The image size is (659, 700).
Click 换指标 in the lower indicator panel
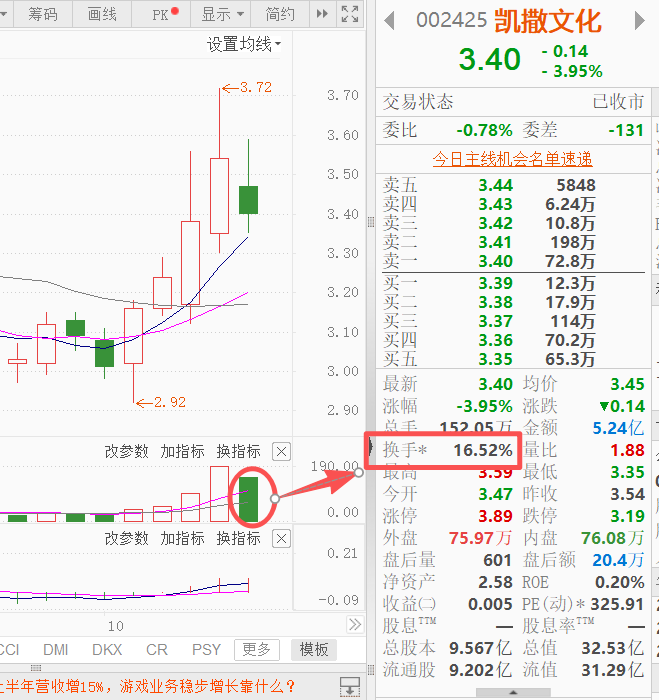click(x=238, y=539)
